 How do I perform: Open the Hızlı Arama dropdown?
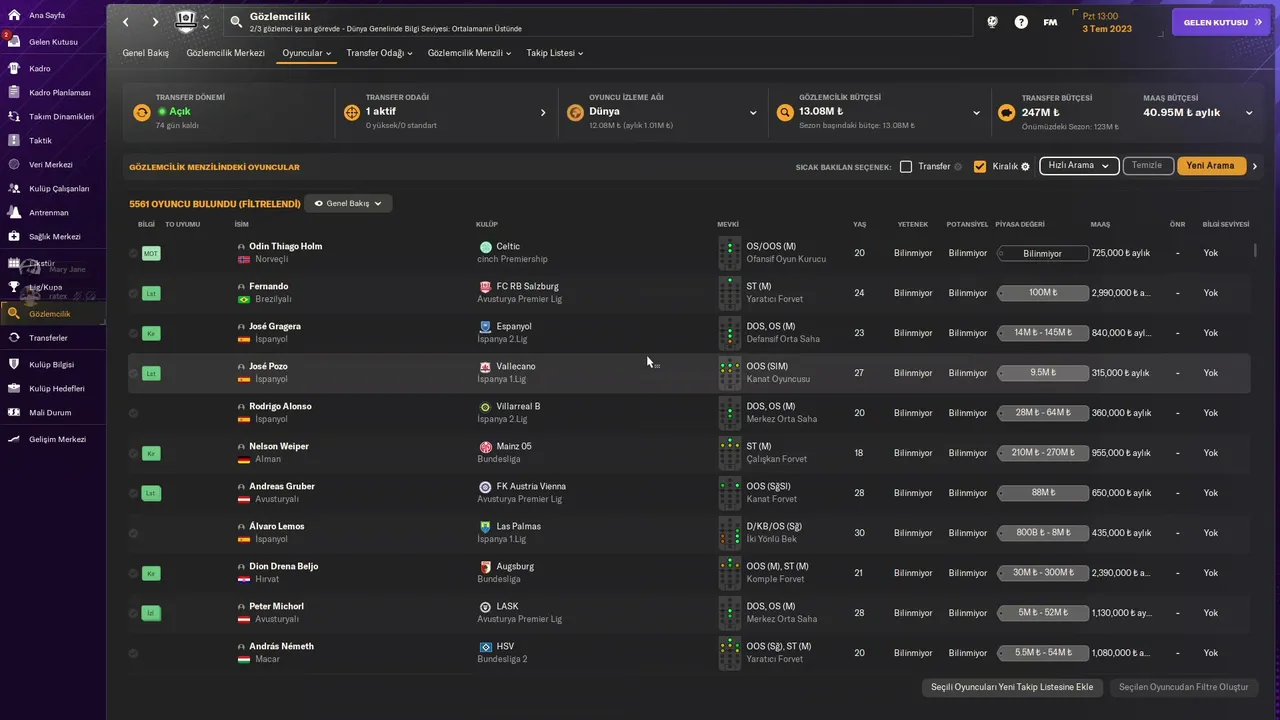1078,166
